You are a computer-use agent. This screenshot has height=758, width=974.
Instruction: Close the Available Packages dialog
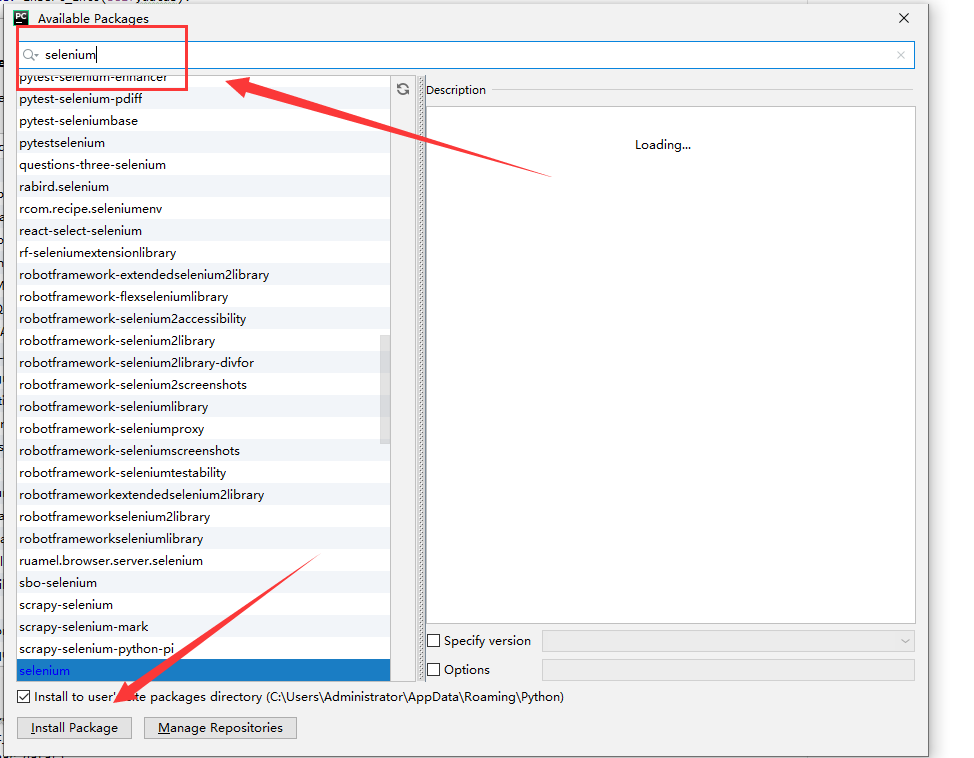point(904,18)
